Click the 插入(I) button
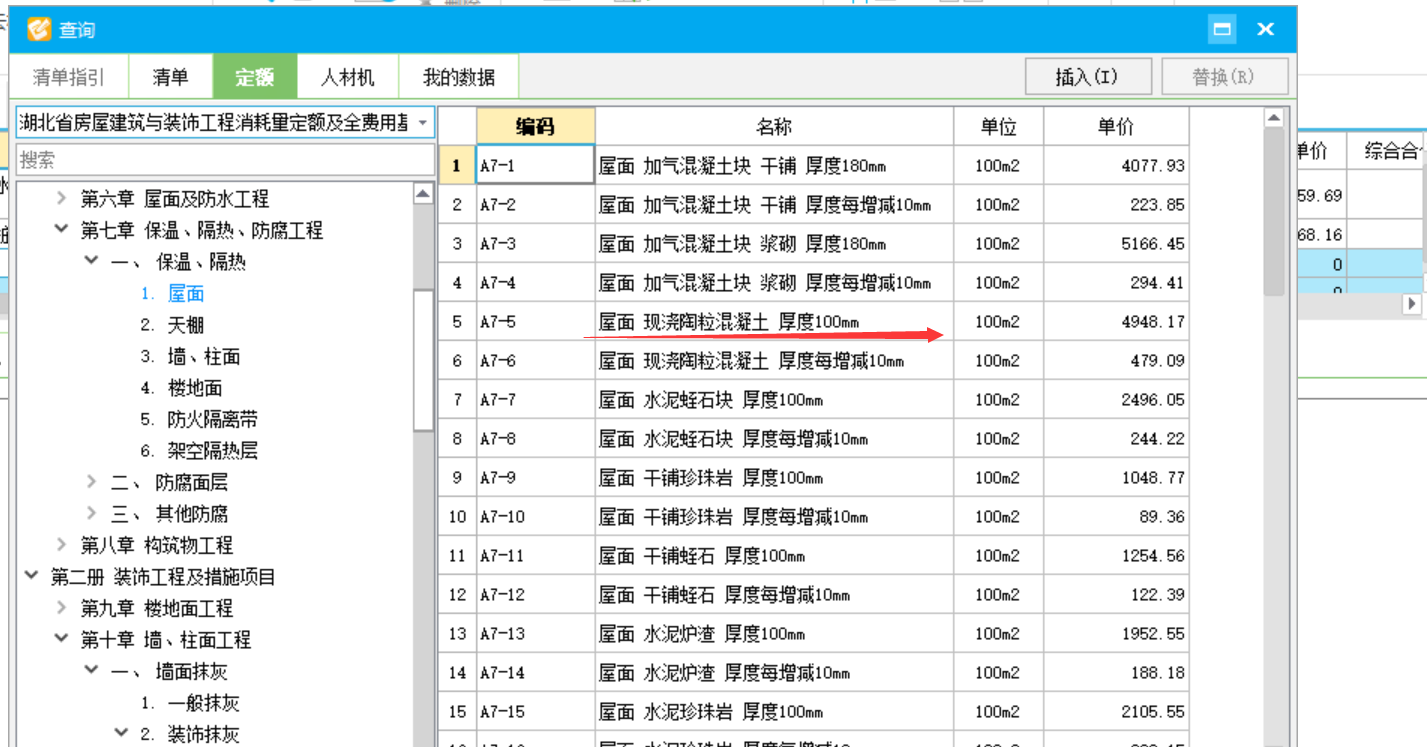Screen dimensions: 1427x747 coord(1087,77)
